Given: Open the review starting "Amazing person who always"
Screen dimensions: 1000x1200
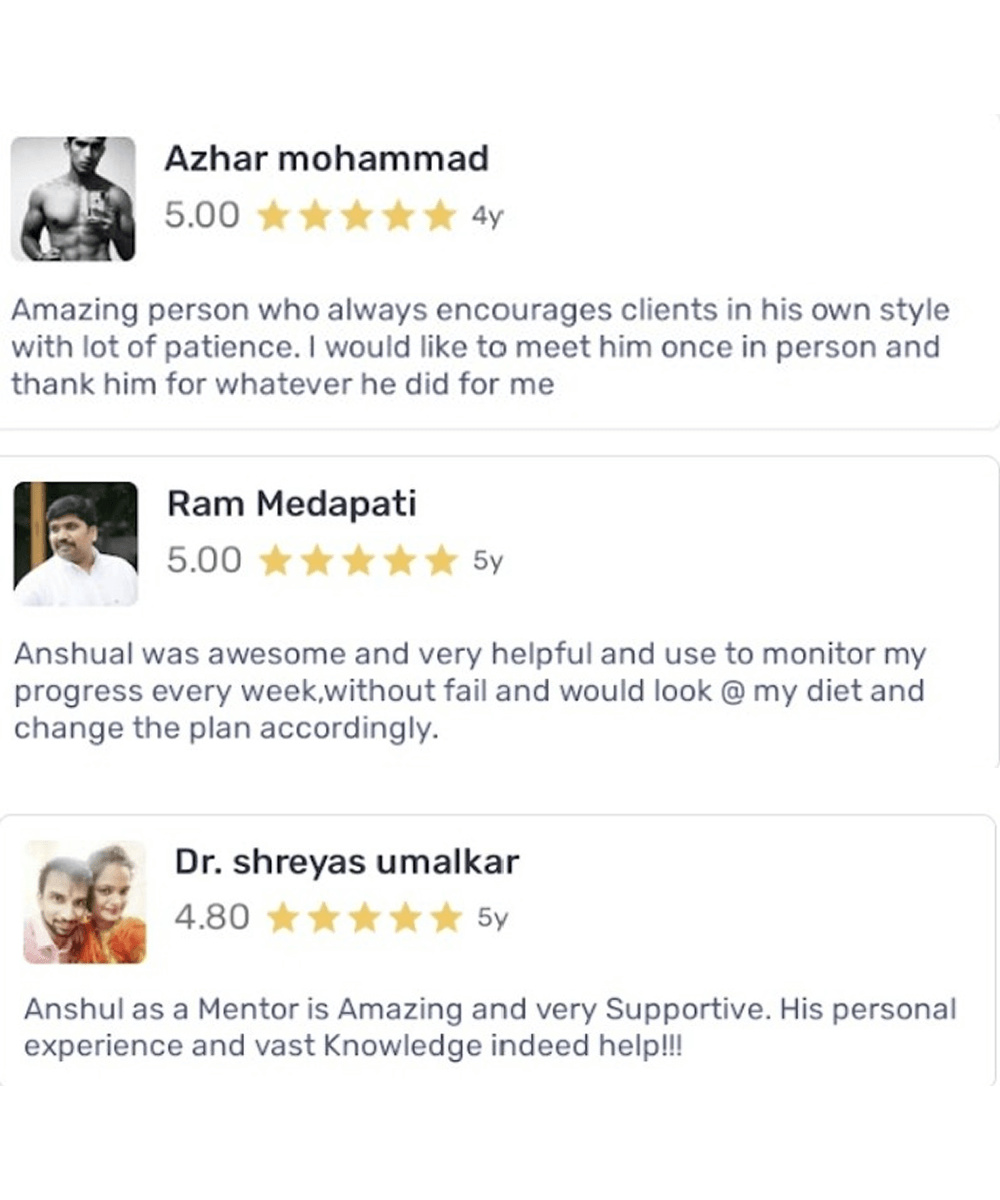Looking at the screenshot, I should tap(479, 347).
